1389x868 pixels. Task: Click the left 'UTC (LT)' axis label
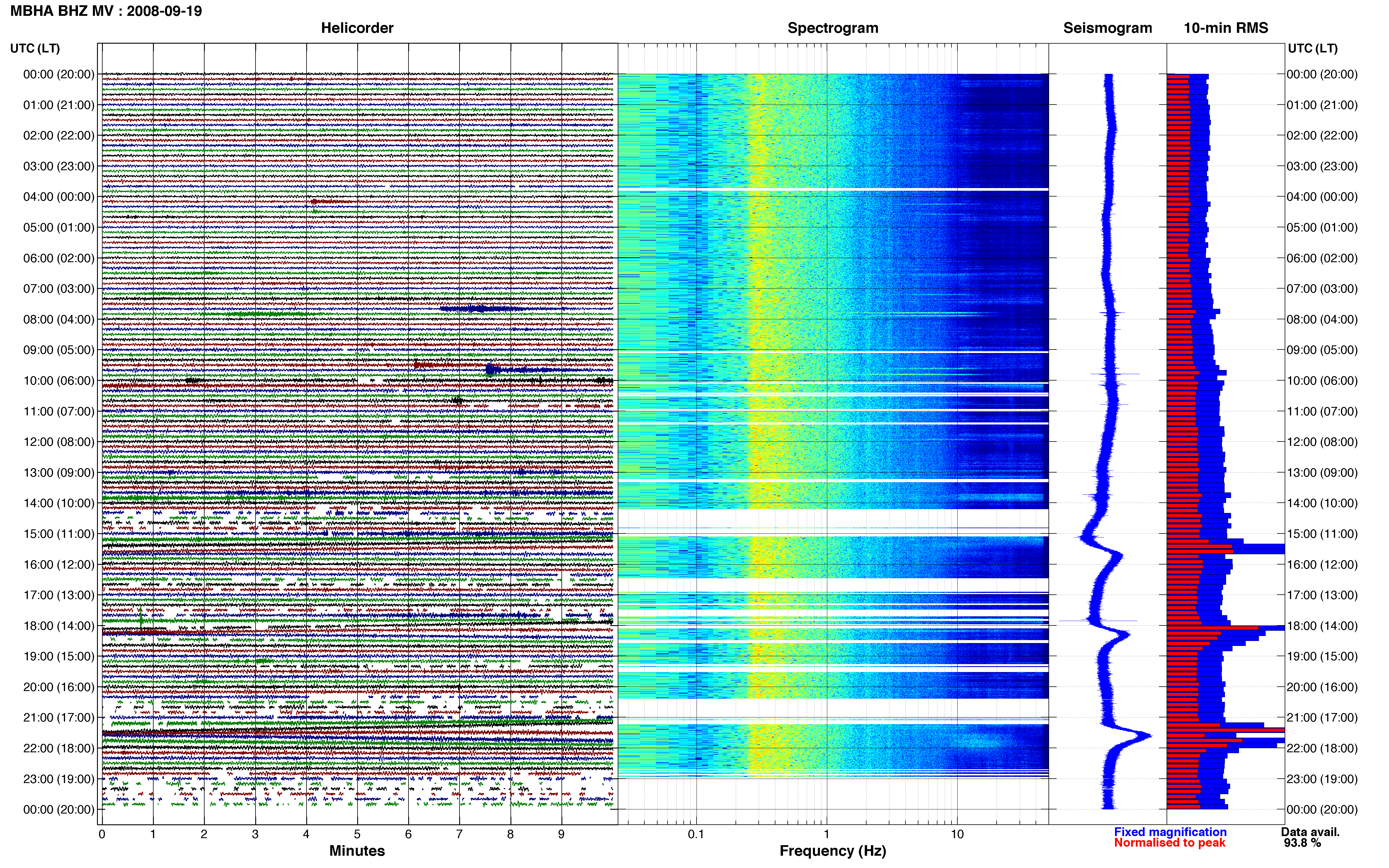tap(35, 48)
